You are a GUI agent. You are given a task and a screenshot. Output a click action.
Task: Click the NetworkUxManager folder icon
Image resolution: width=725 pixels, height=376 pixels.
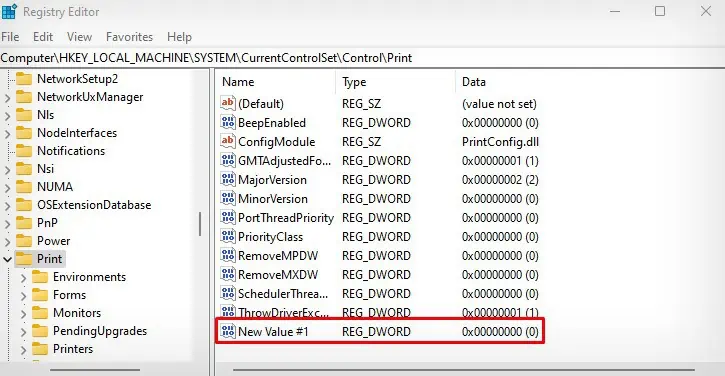click(x=24, y=97)
